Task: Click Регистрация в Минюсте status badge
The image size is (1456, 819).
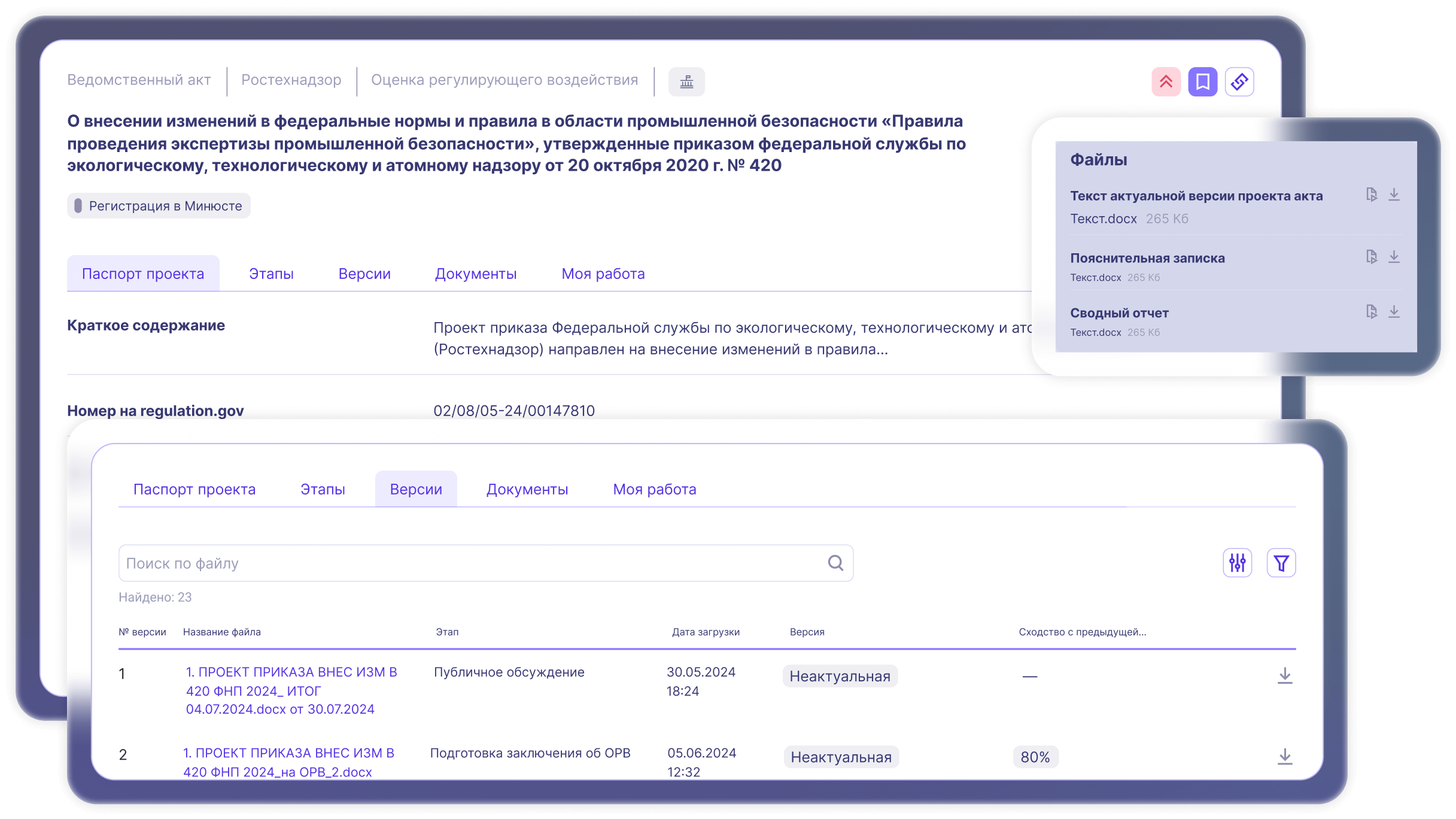Action: [x=159, y=206]
